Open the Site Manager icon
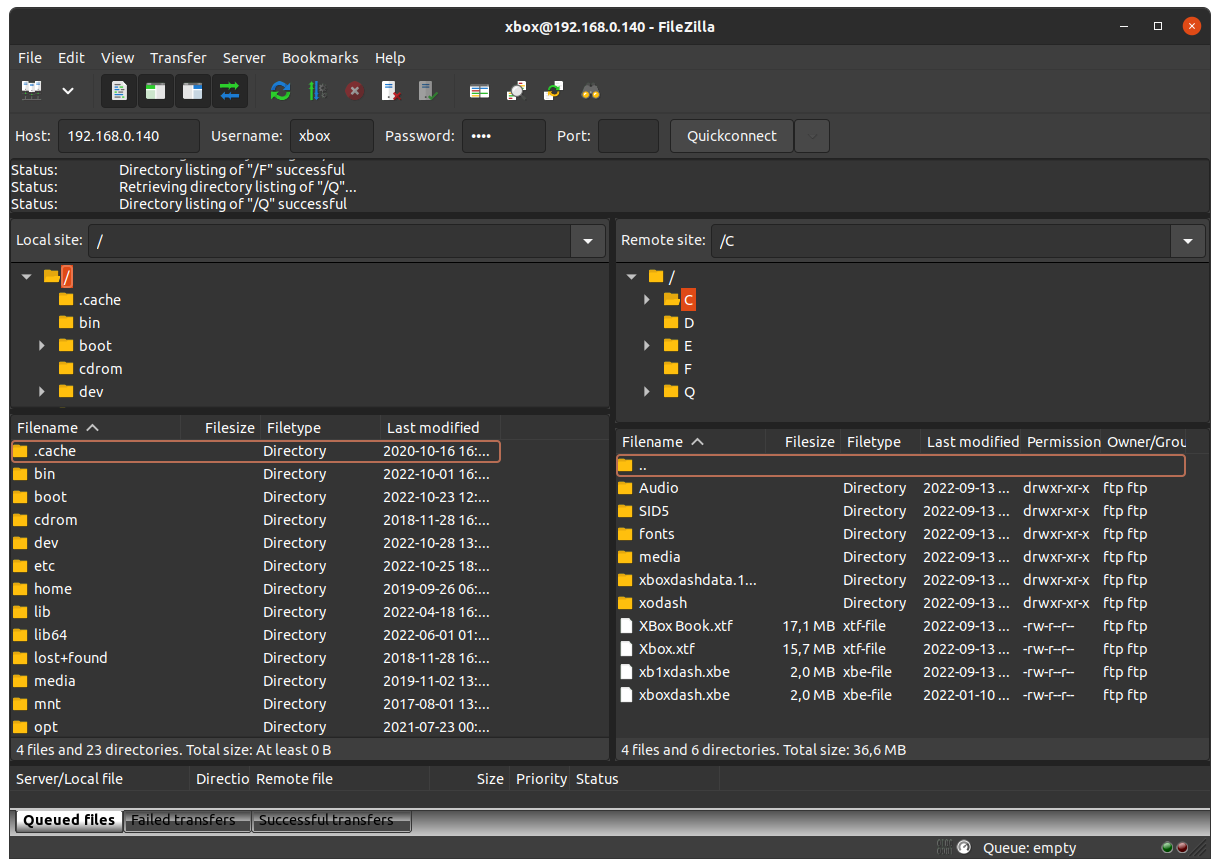1220x868 pixels. point(32,91)
